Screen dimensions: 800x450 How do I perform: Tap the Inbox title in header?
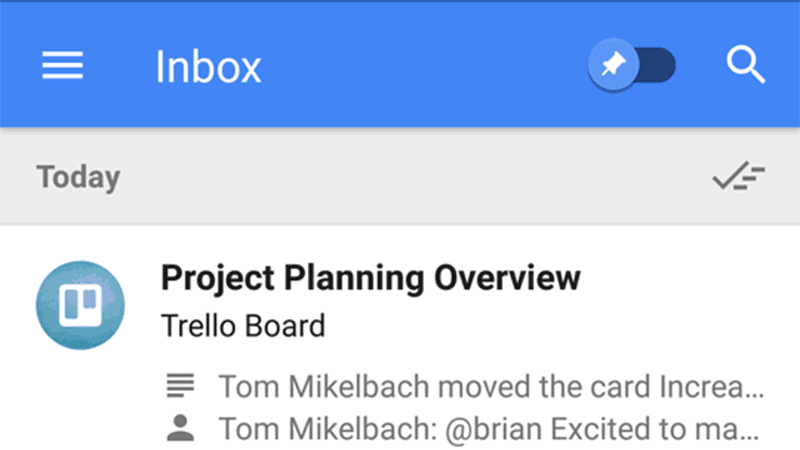(x=208, y=66)
